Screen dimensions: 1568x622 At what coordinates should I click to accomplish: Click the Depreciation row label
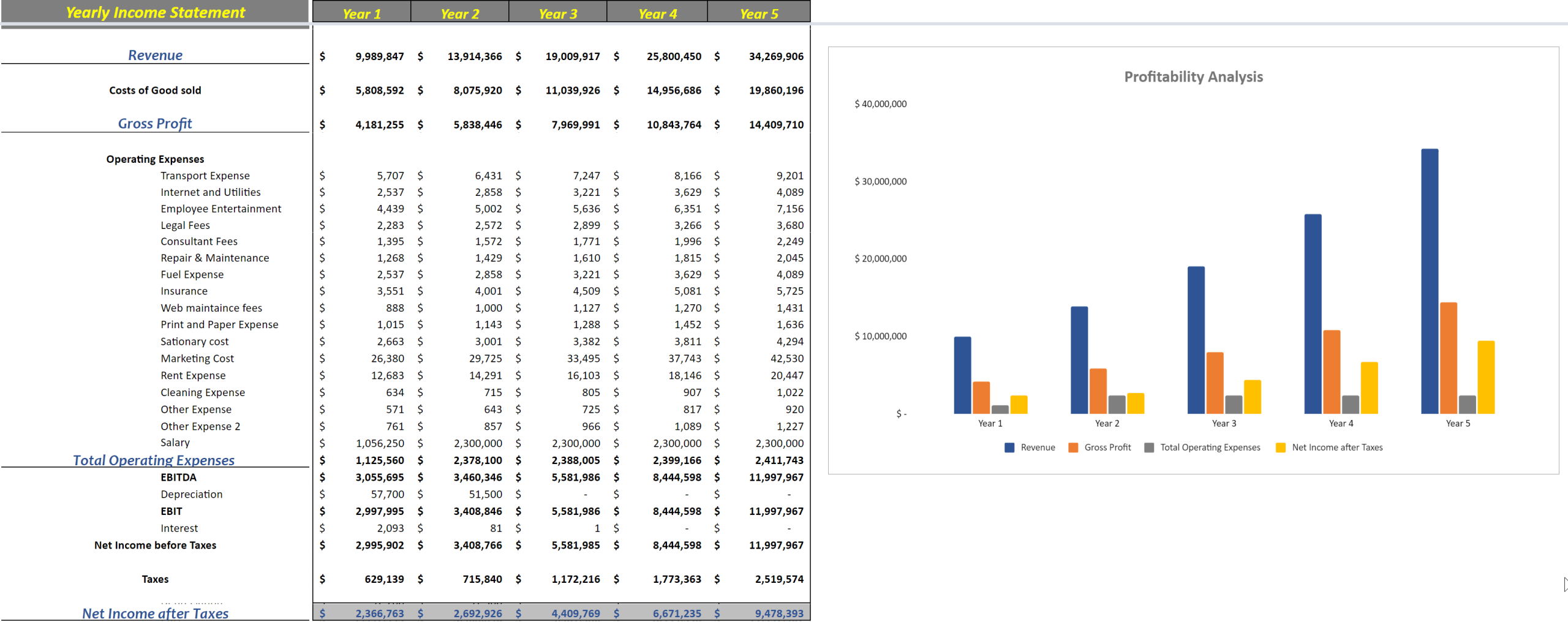click(x=192, y=494)
